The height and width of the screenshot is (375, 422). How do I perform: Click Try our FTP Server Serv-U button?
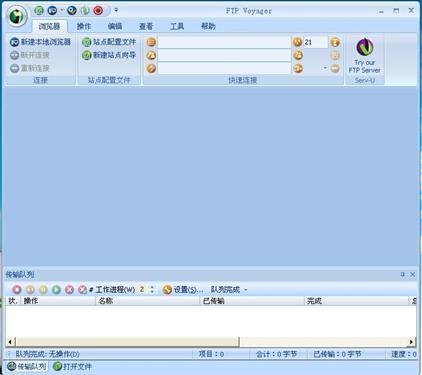coord(365,56)
